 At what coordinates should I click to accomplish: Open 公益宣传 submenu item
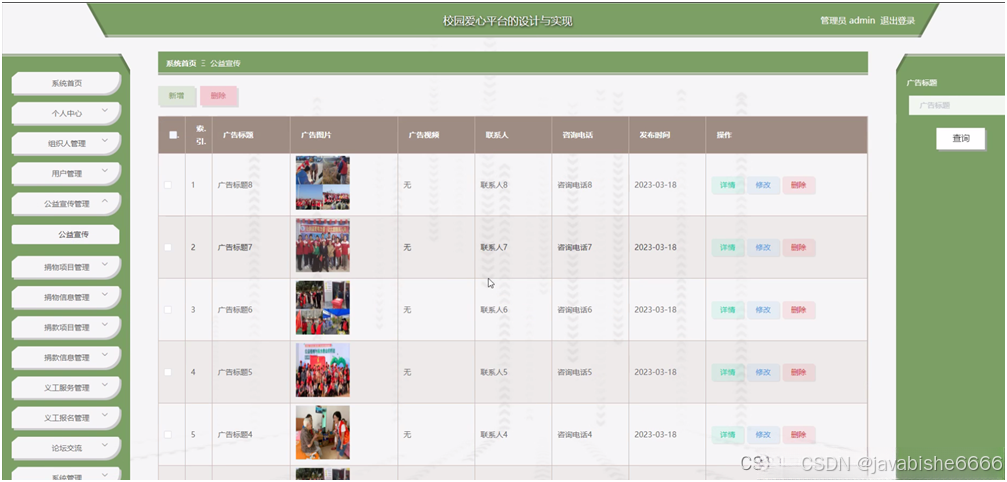coord(66,234)
